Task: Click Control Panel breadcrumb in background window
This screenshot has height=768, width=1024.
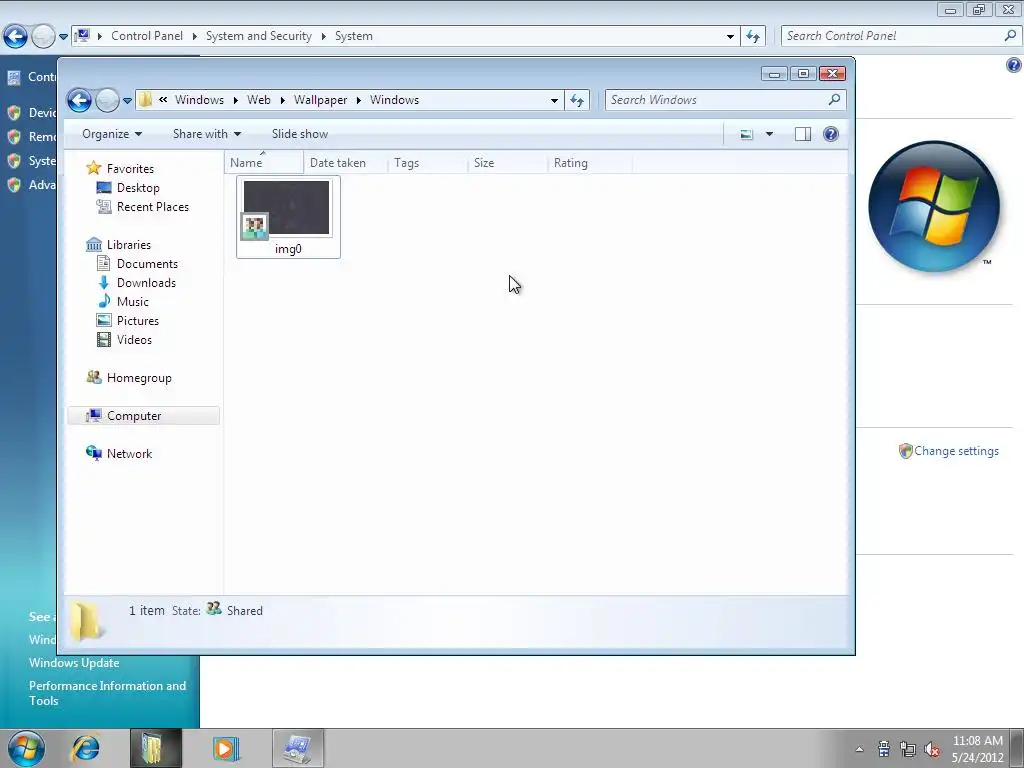Action: (x=147, y=36)
